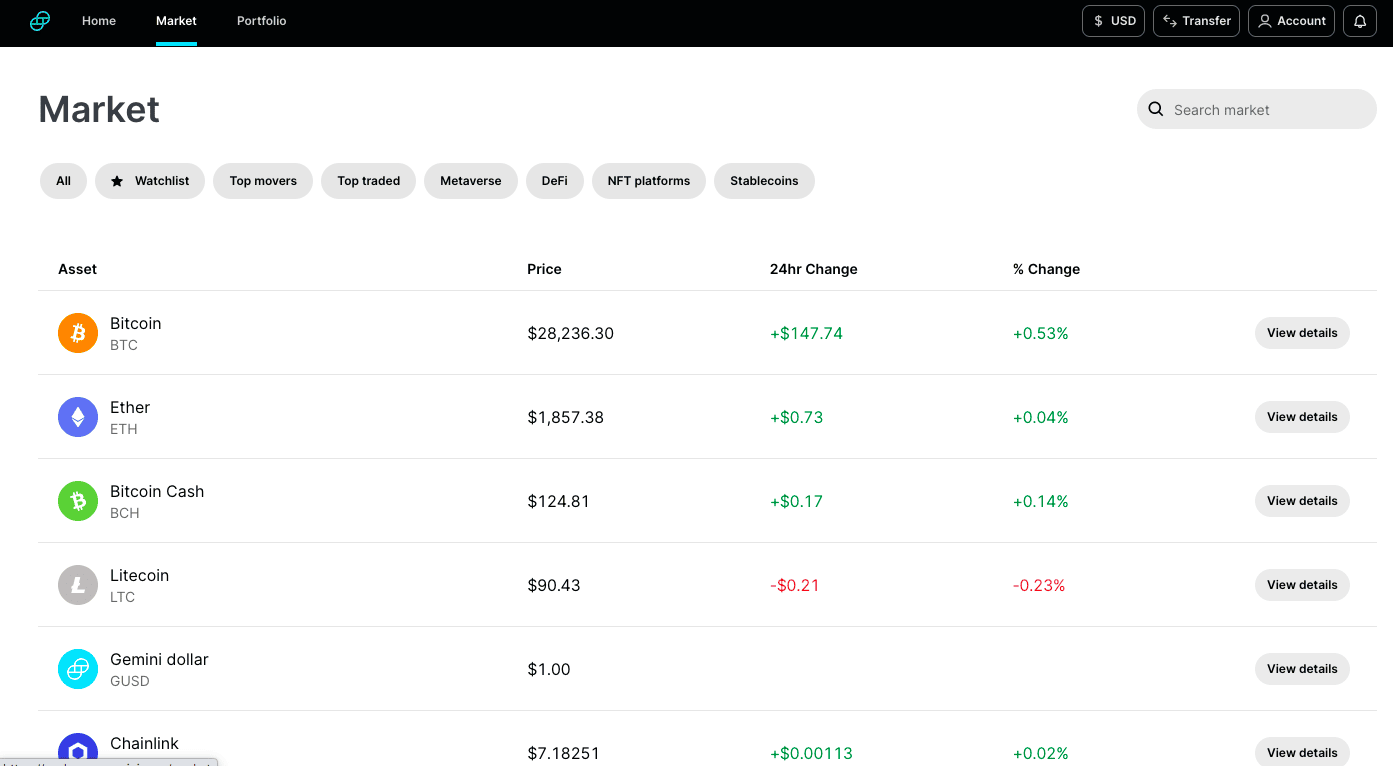1393x766 pixels.
Task: Select the All filter chip
Action: [x=63, y=181]
